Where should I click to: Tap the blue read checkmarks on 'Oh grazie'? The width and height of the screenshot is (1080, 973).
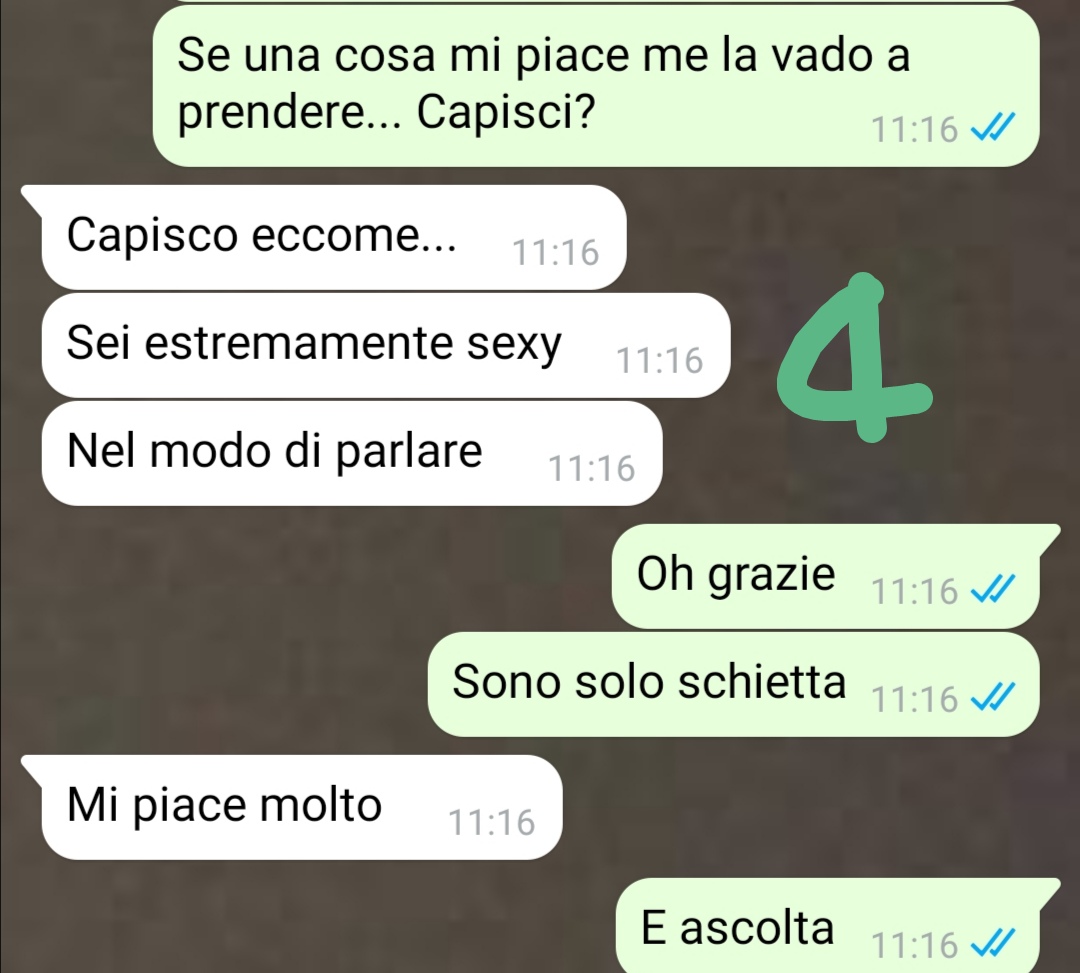pyautogui.click(x=993, y=589)
